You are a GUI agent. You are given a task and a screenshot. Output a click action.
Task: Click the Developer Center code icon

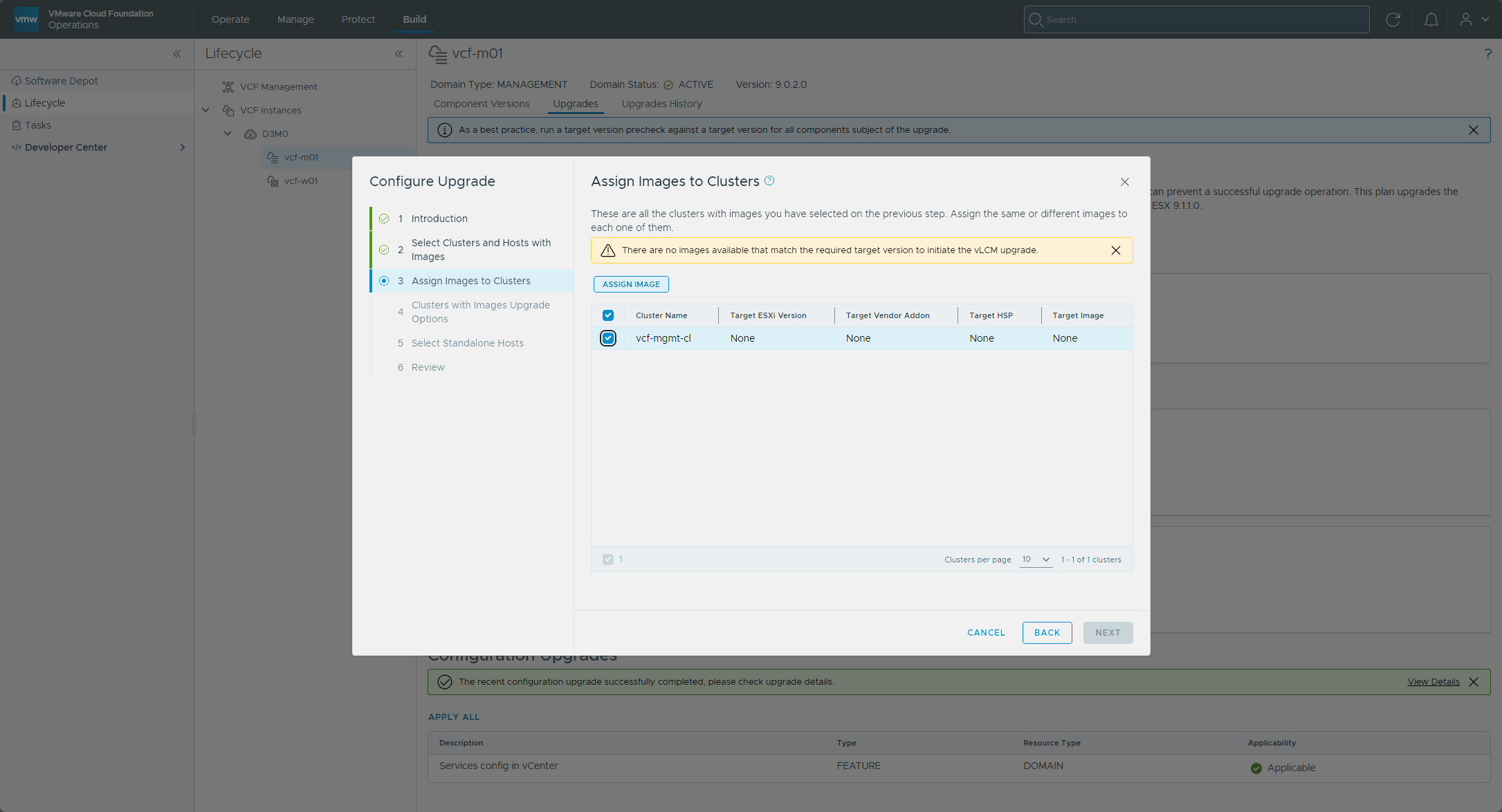tap(17, 147)
